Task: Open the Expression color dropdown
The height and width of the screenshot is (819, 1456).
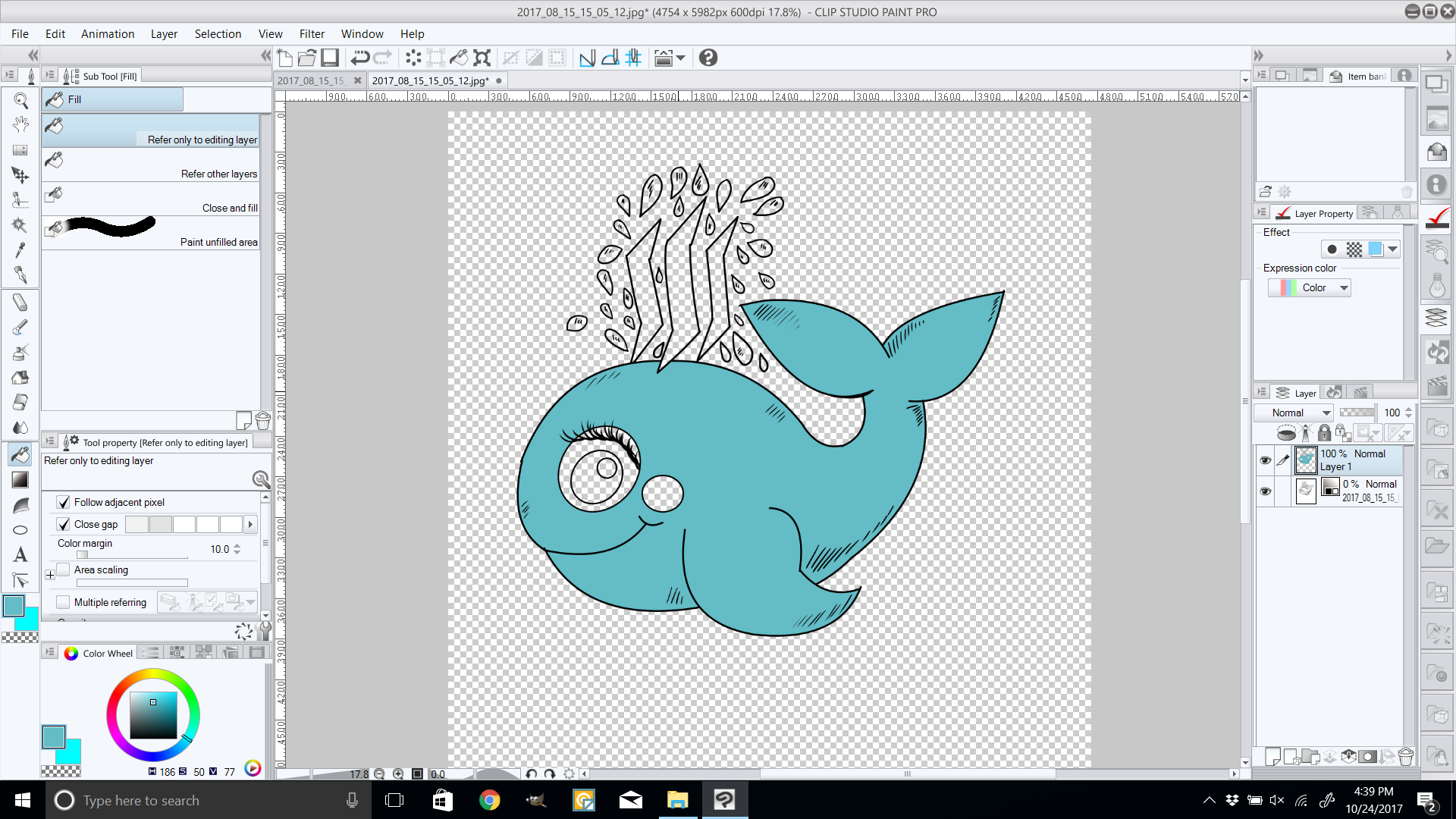Action: [x=1309, y=287]
